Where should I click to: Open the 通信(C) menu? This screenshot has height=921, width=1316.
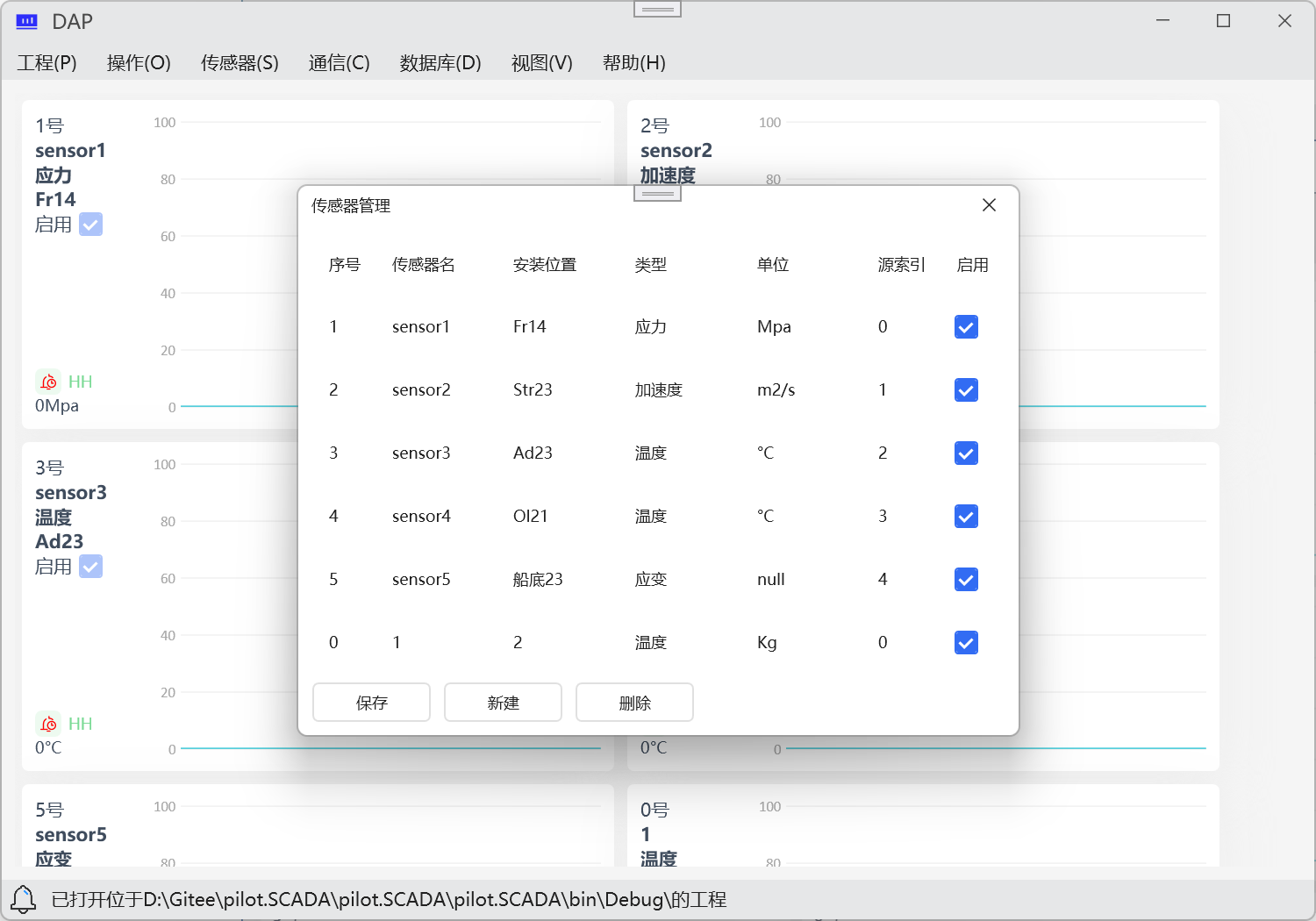[x=340, y=62]
